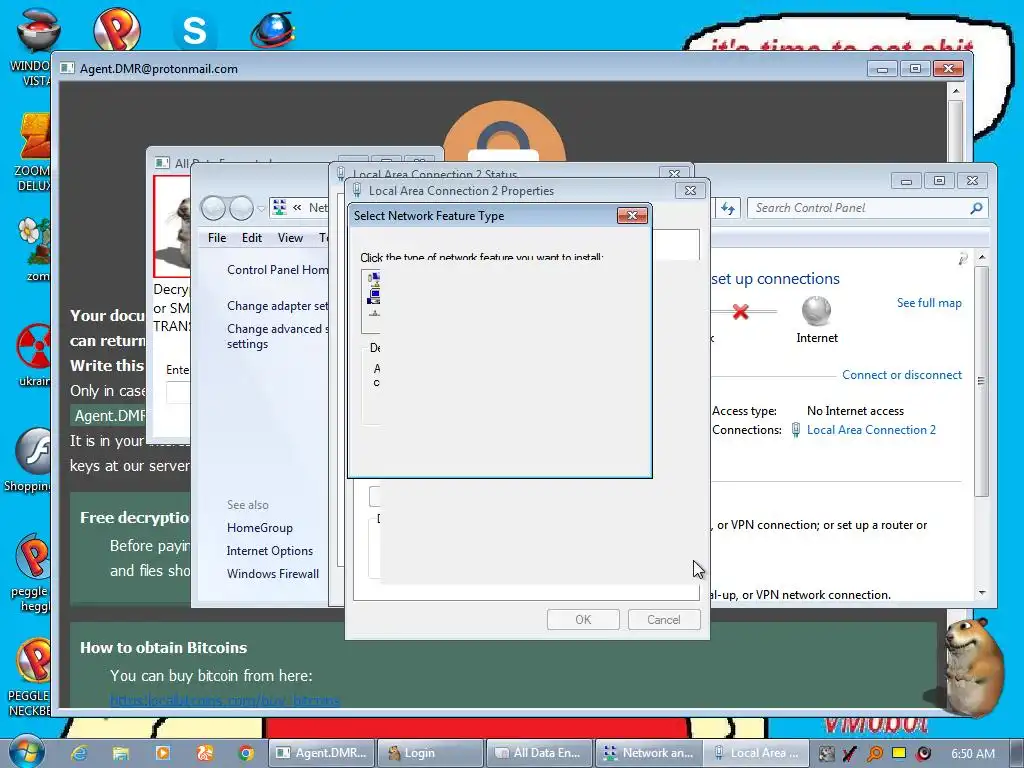Screen dimensions: 1024x768
Task: Open the Skype desktop shortcut
Action: pyautogui.click(x=194, y=30)
